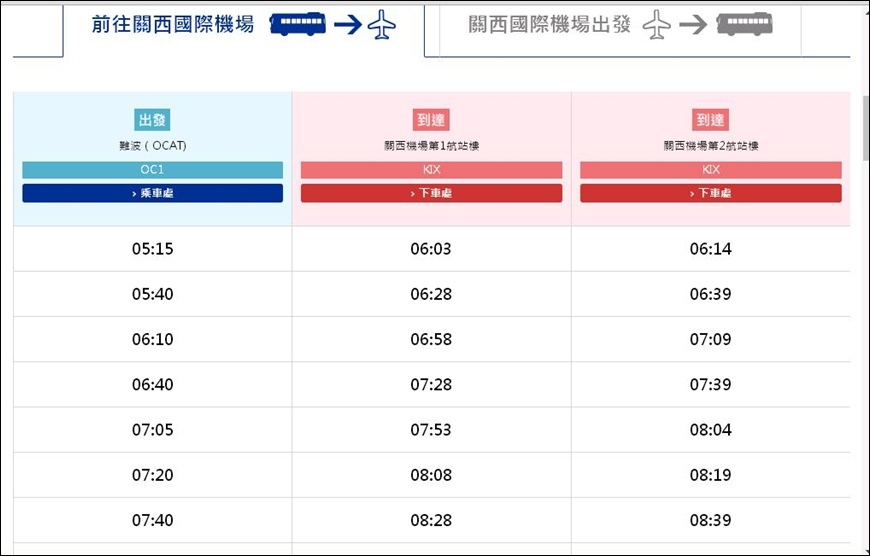
Task: Click the 07:28 arrival time cell
Action: pos(431,385)
